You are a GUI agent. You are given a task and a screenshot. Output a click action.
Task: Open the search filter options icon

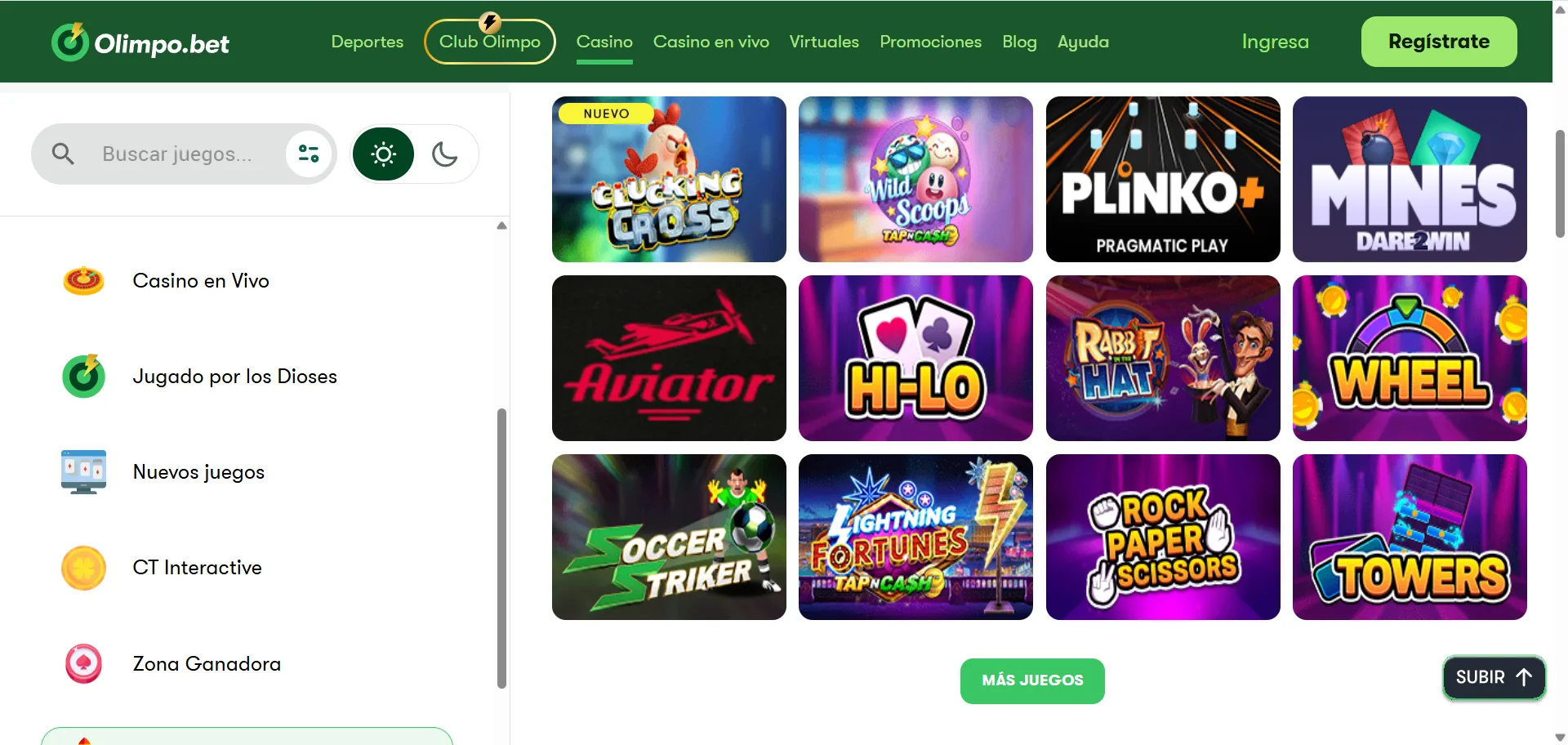pos(309,154)
